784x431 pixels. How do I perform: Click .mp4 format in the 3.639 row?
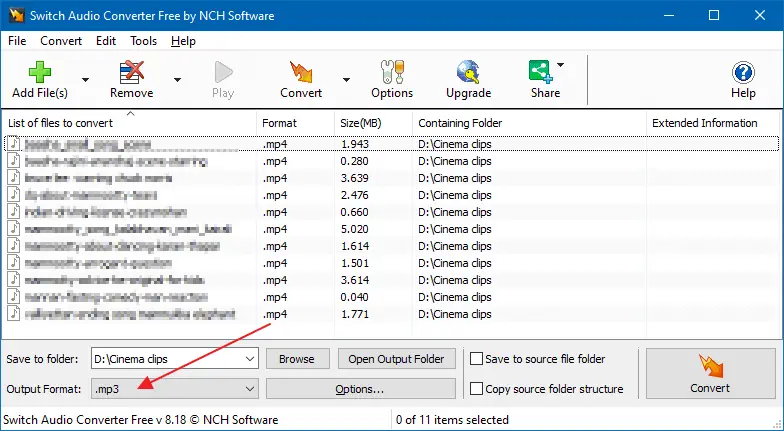[x=275, y=178]
